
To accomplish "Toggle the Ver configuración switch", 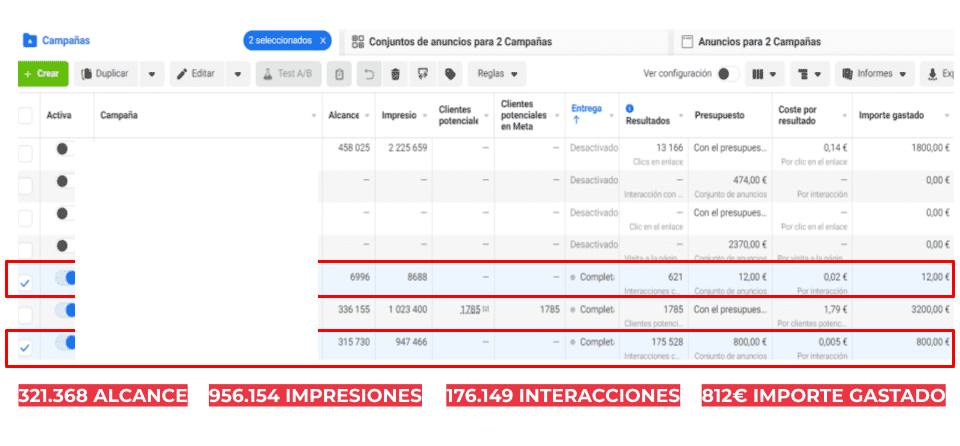I will 728,74.
